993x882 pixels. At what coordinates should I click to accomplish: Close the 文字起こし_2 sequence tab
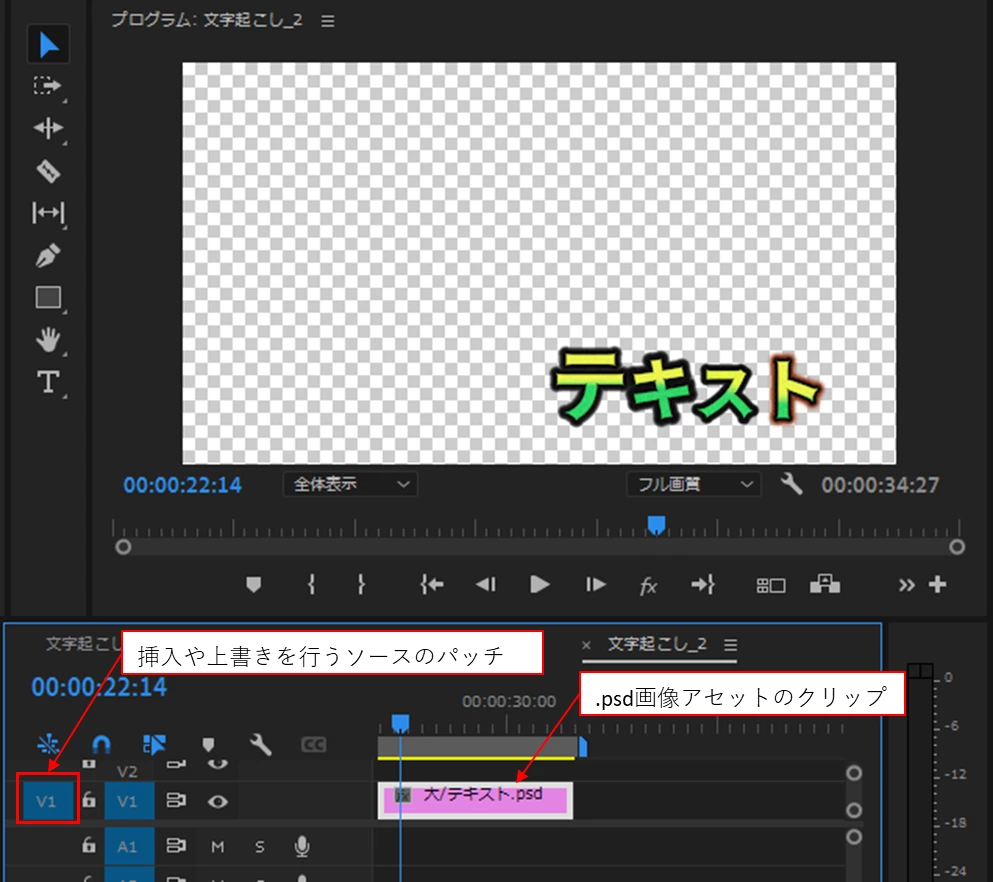click(586, 645)
